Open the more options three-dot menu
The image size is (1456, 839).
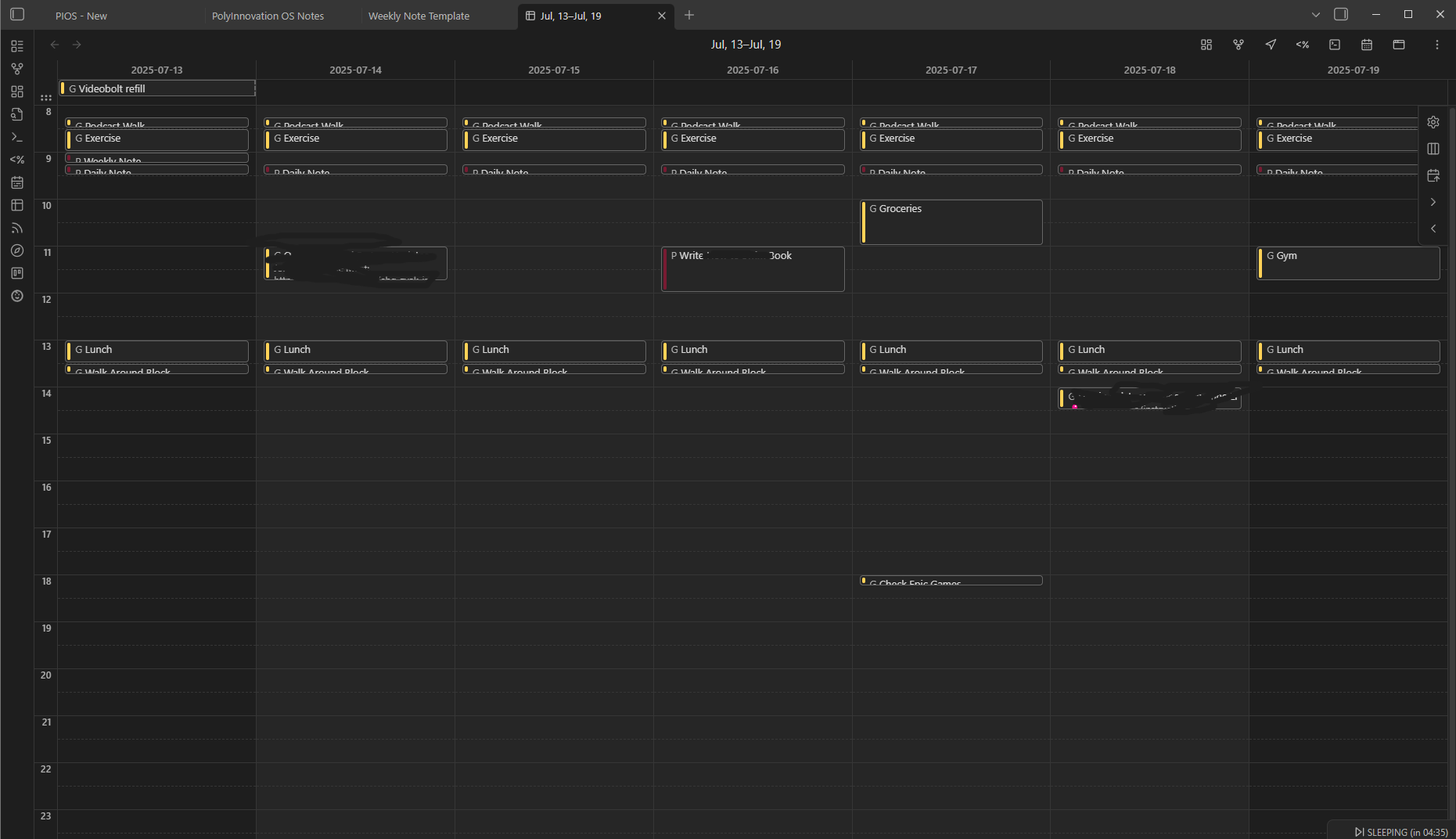click(1436, 45)
